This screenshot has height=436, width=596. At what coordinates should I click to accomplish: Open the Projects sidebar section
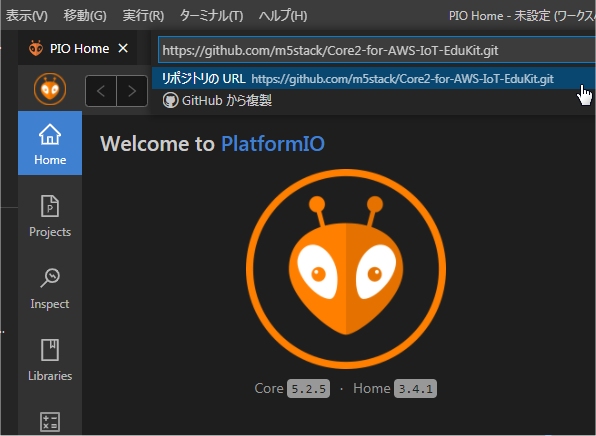click(50, 216)
